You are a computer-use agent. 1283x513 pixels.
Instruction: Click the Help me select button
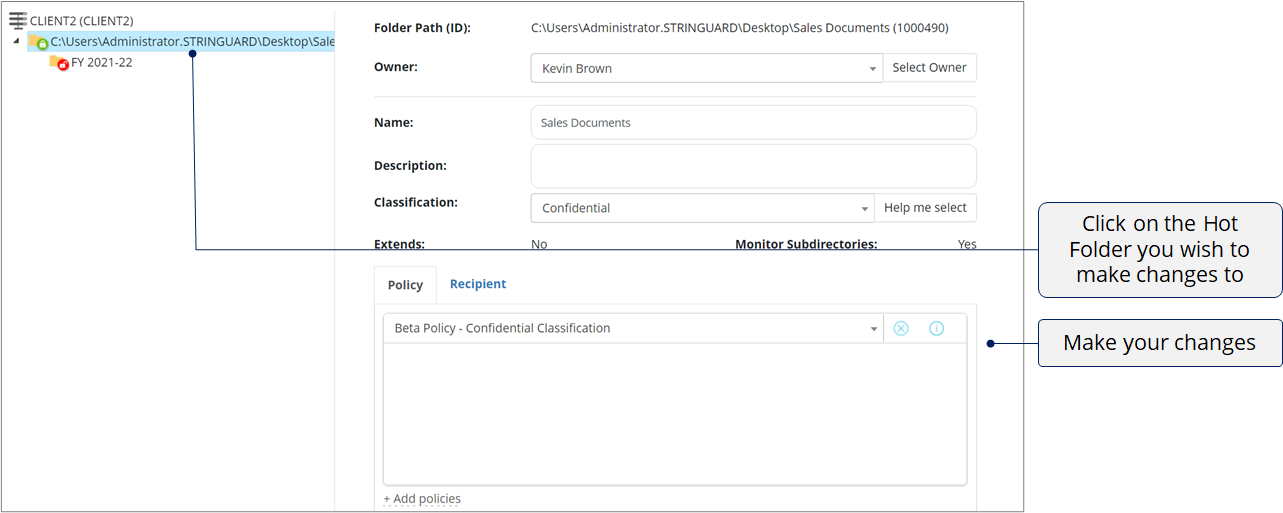(925, 208)
